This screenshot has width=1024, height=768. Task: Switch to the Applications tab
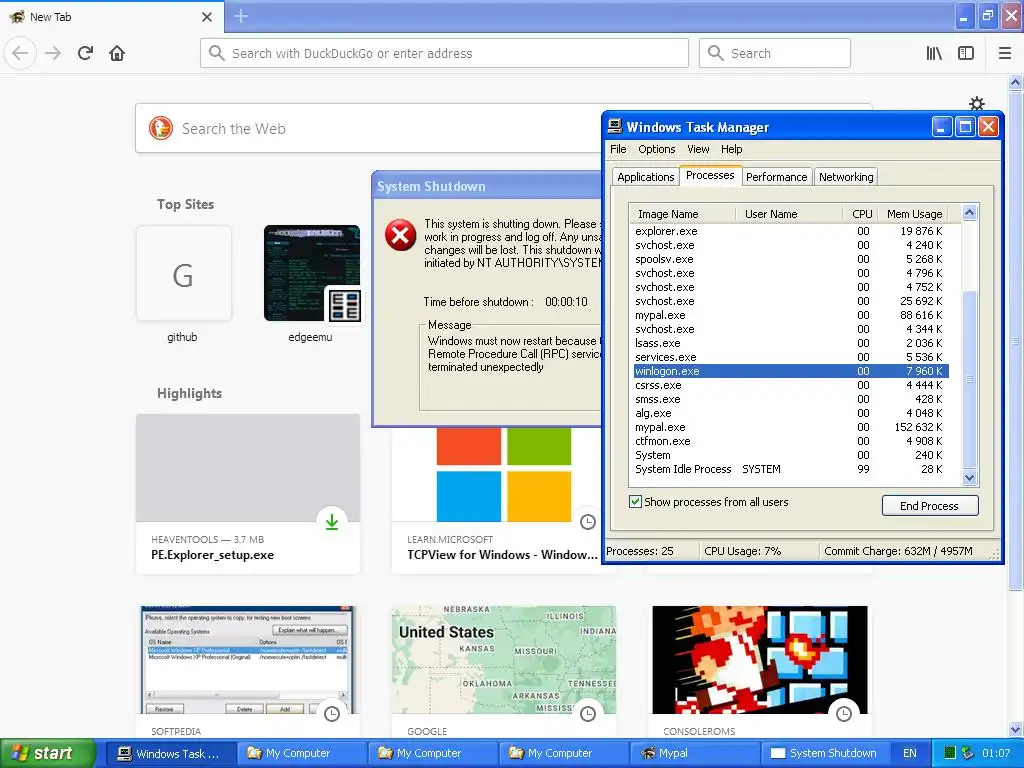click(x=645, y=177)
